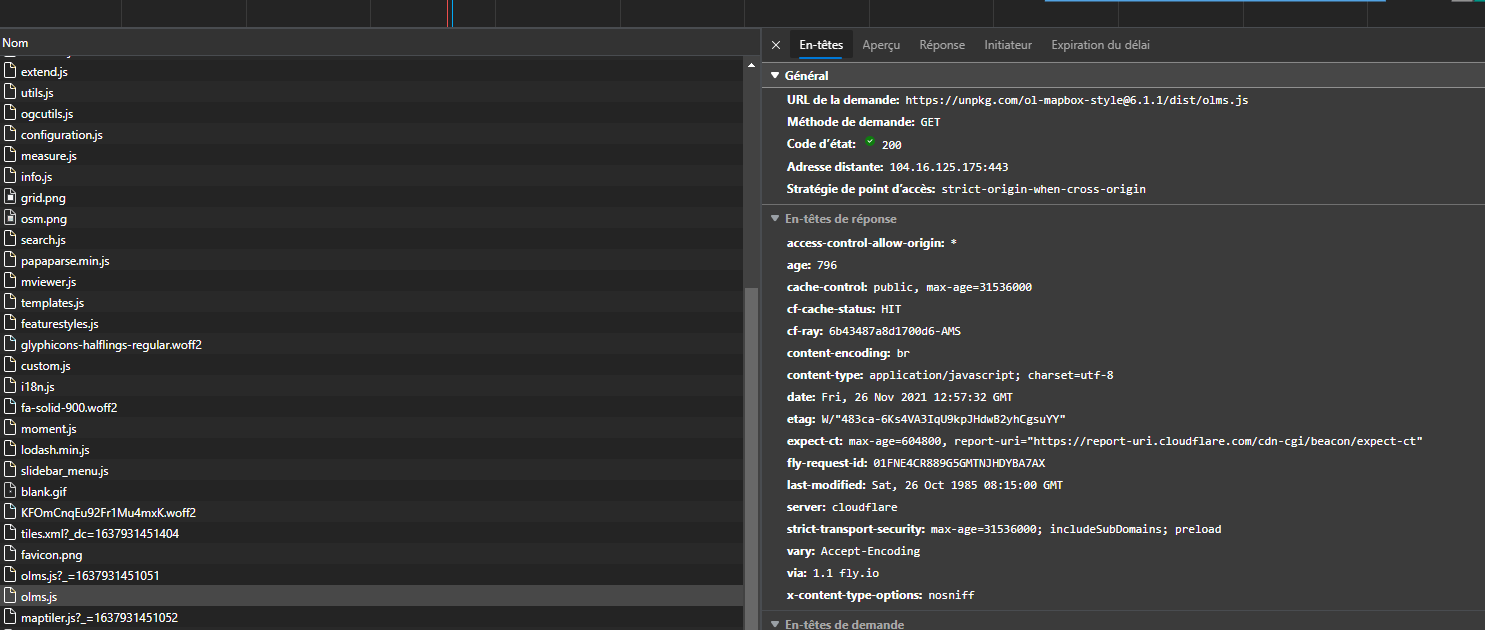Open the Initiateur tab
The height and width of the screenshot is (630, 1485).
(x=1006, y=45)
